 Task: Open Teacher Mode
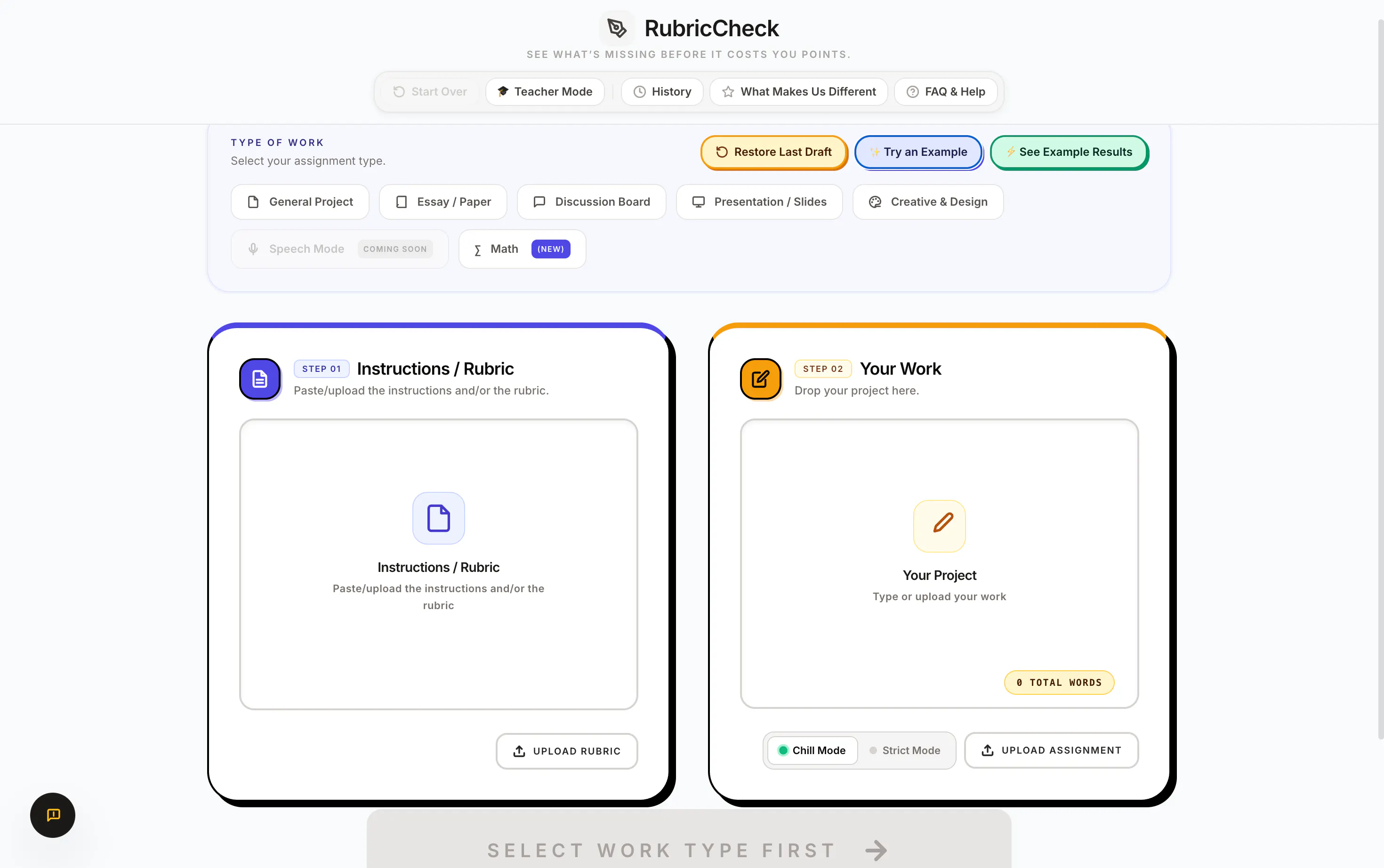click(x=545, y=92)
